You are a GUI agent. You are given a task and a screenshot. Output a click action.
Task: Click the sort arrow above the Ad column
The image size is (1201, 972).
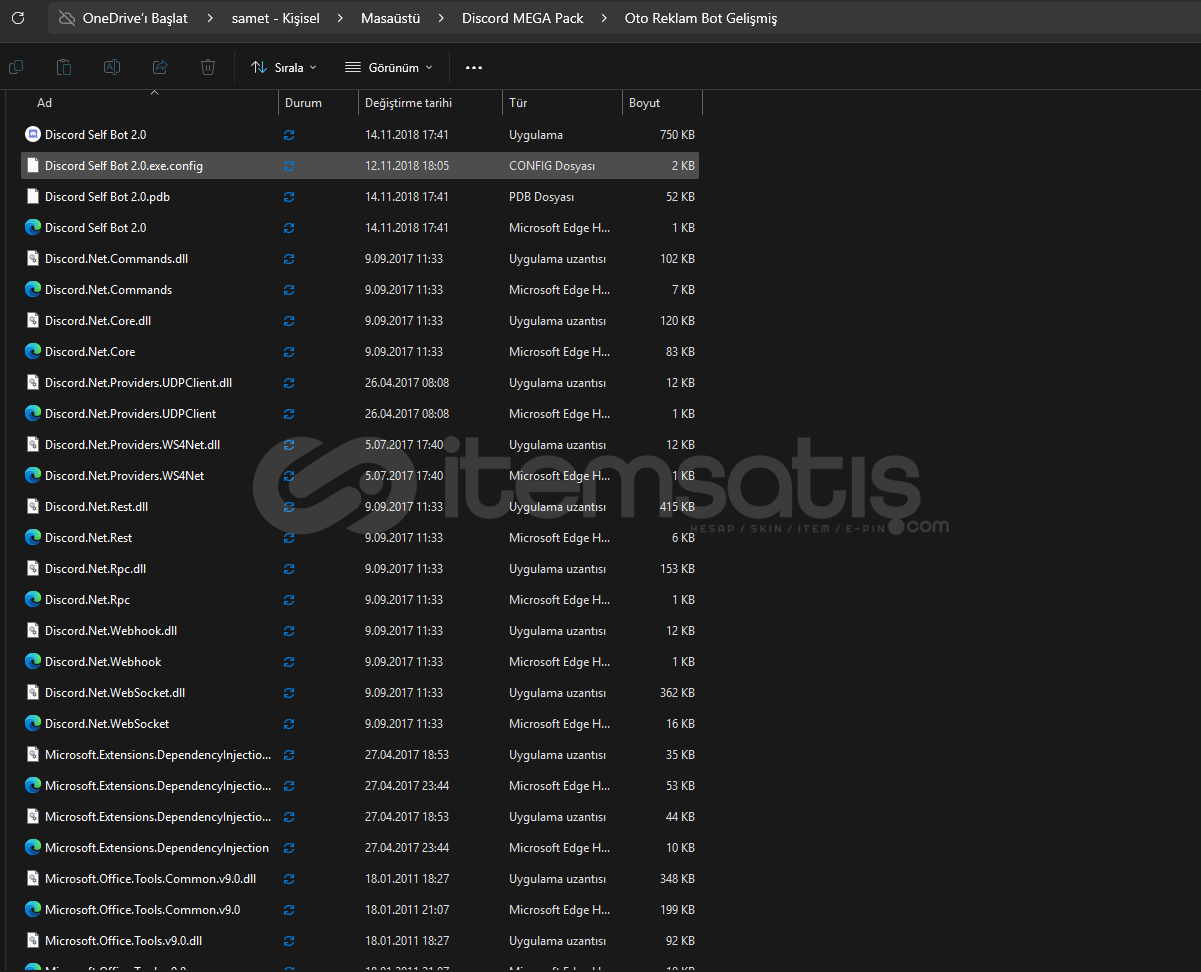(154, 93)
